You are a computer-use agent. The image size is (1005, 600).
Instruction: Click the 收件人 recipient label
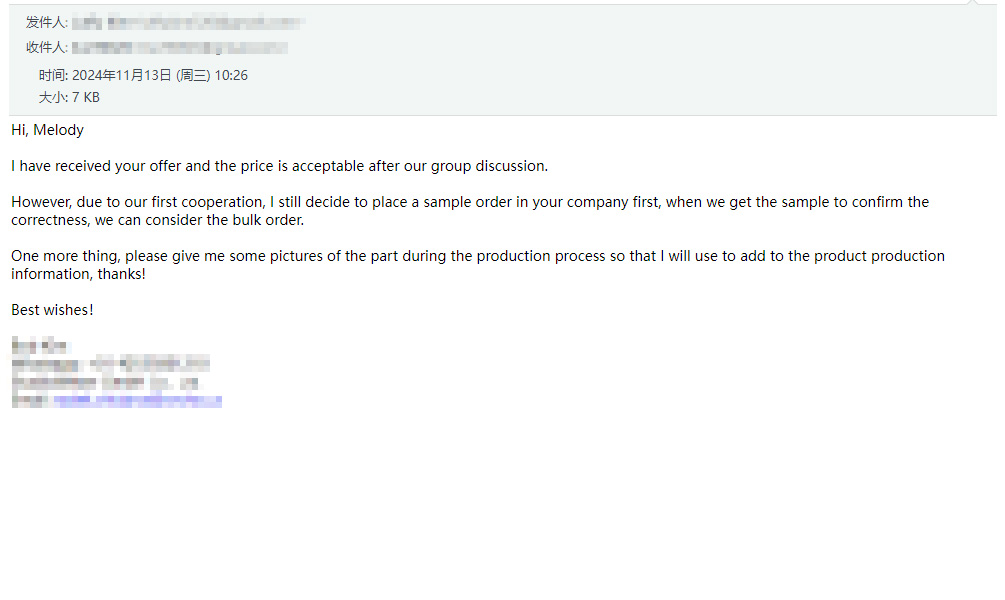[x=47, y=47]
